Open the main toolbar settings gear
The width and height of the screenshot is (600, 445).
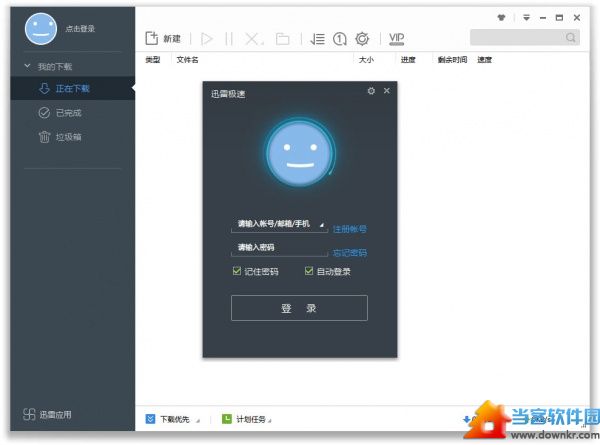coord(362,39)
